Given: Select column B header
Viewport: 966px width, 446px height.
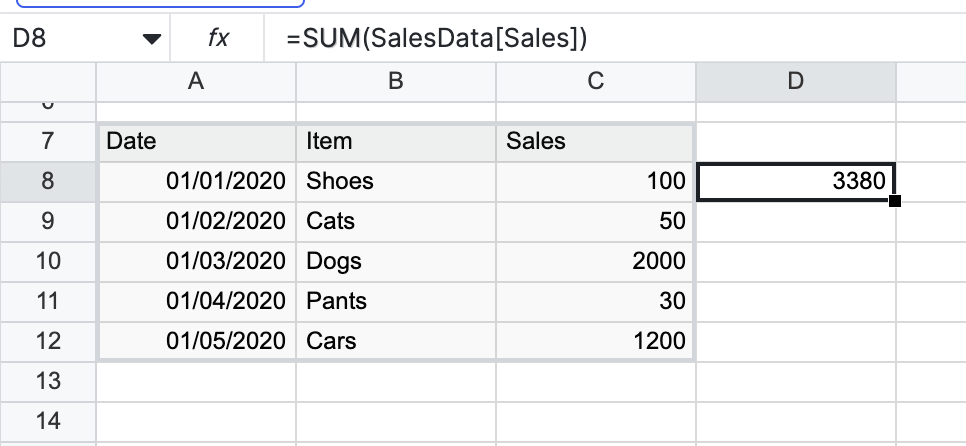Looking at the screenshot, I should point(396,83).
